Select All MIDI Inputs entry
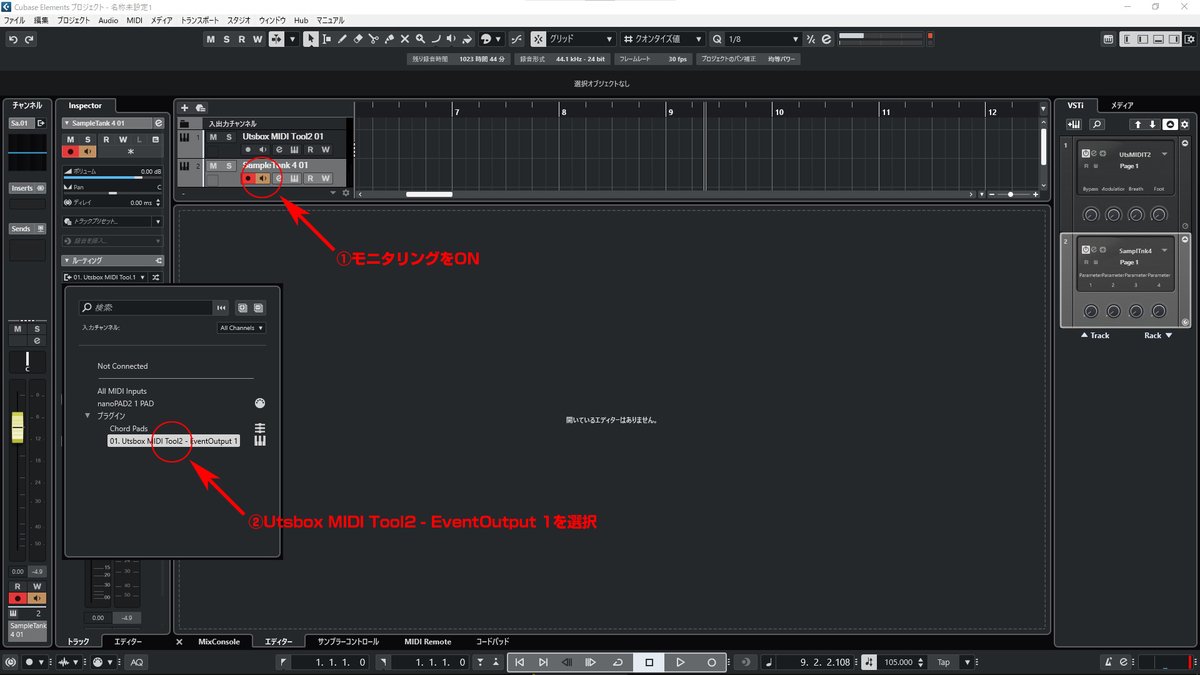 [x=121, y=391]
